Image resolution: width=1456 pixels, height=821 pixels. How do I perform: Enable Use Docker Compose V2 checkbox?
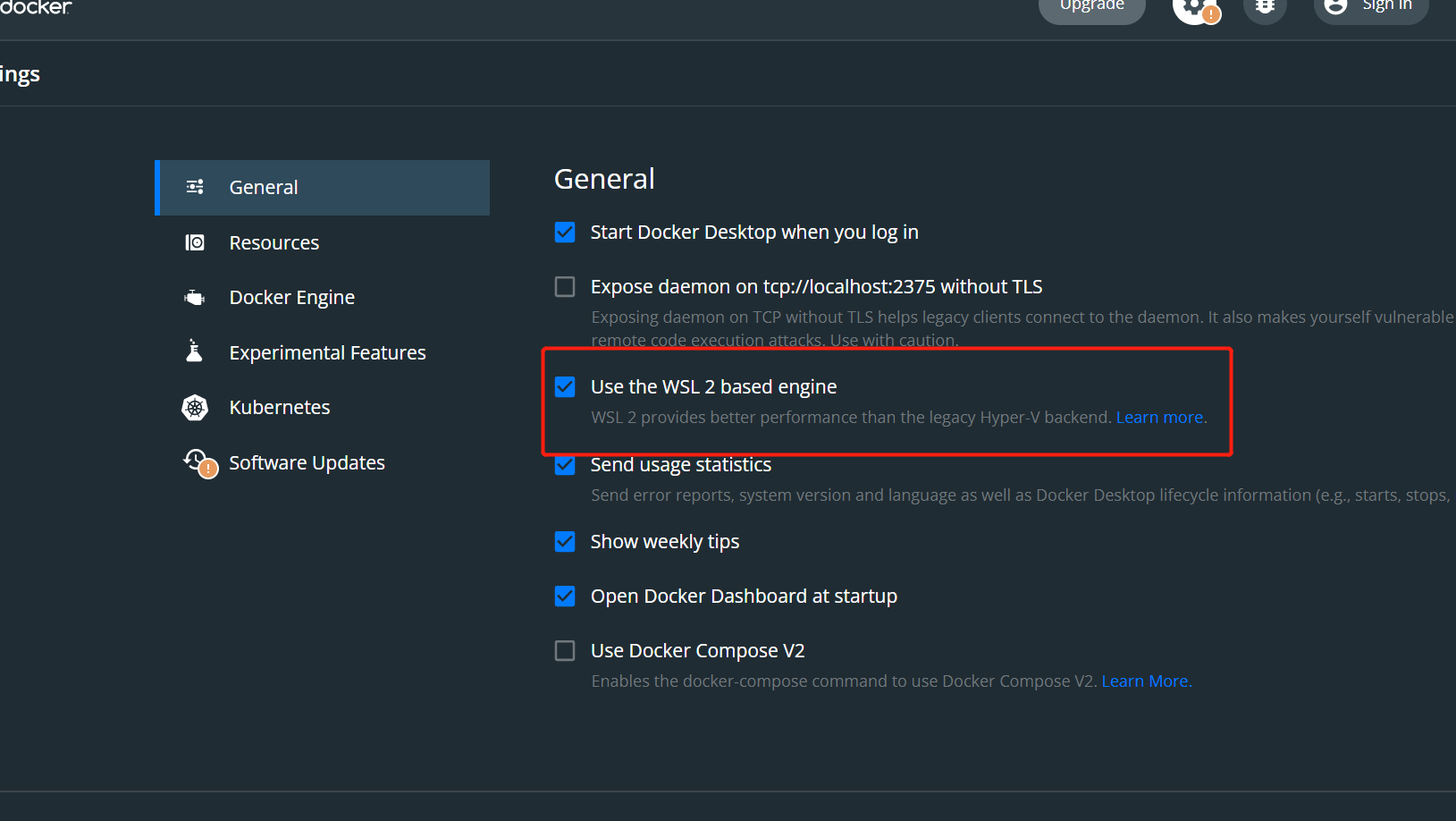tap(565, 651)
